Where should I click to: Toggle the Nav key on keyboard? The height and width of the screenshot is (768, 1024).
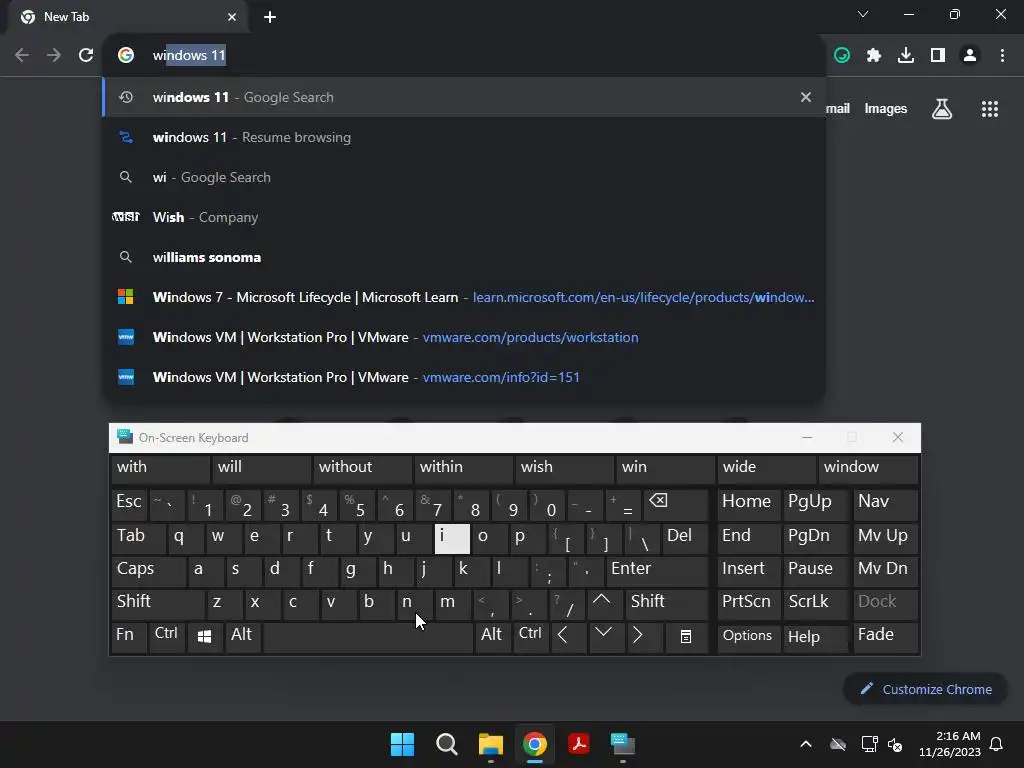pos(886,504)
